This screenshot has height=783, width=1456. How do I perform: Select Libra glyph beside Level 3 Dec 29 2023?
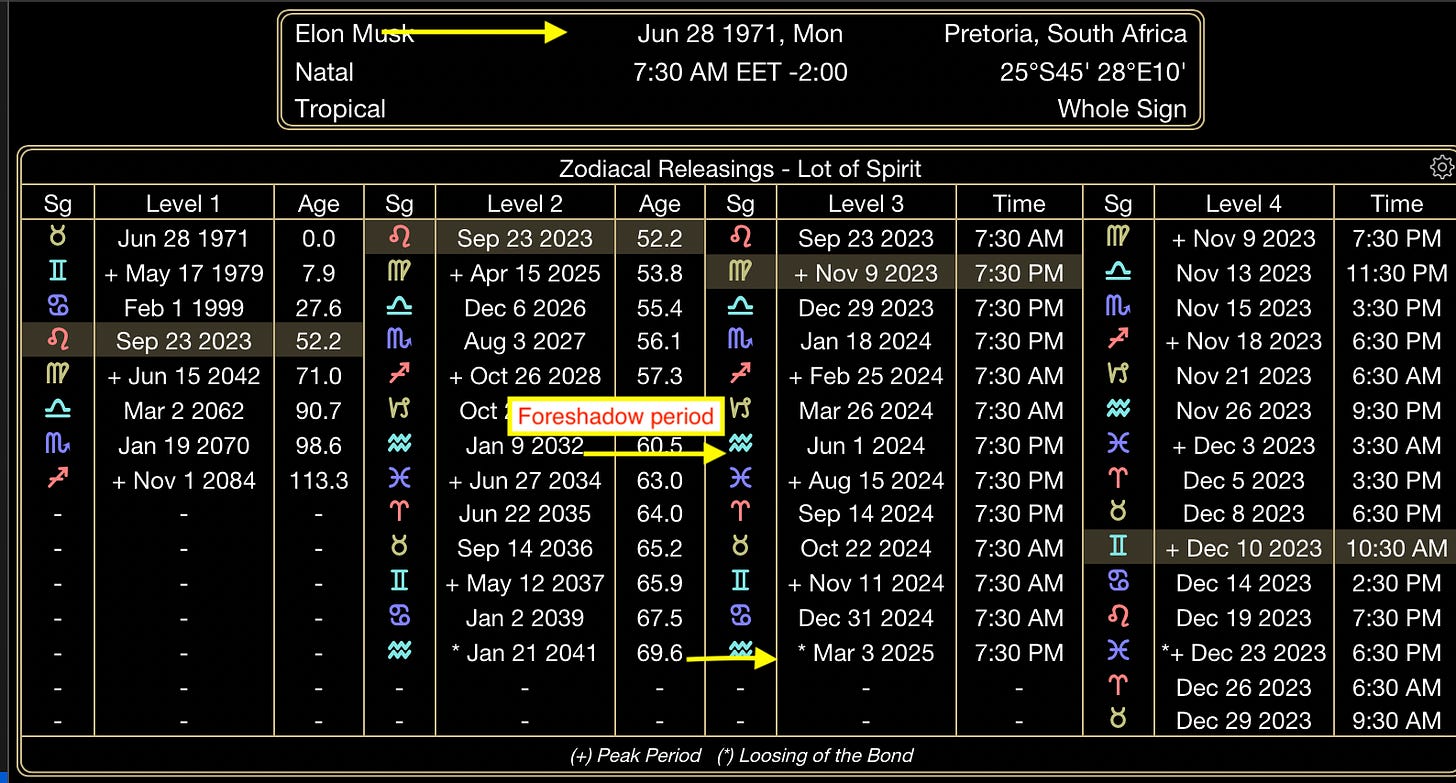[x=740, y=308]
